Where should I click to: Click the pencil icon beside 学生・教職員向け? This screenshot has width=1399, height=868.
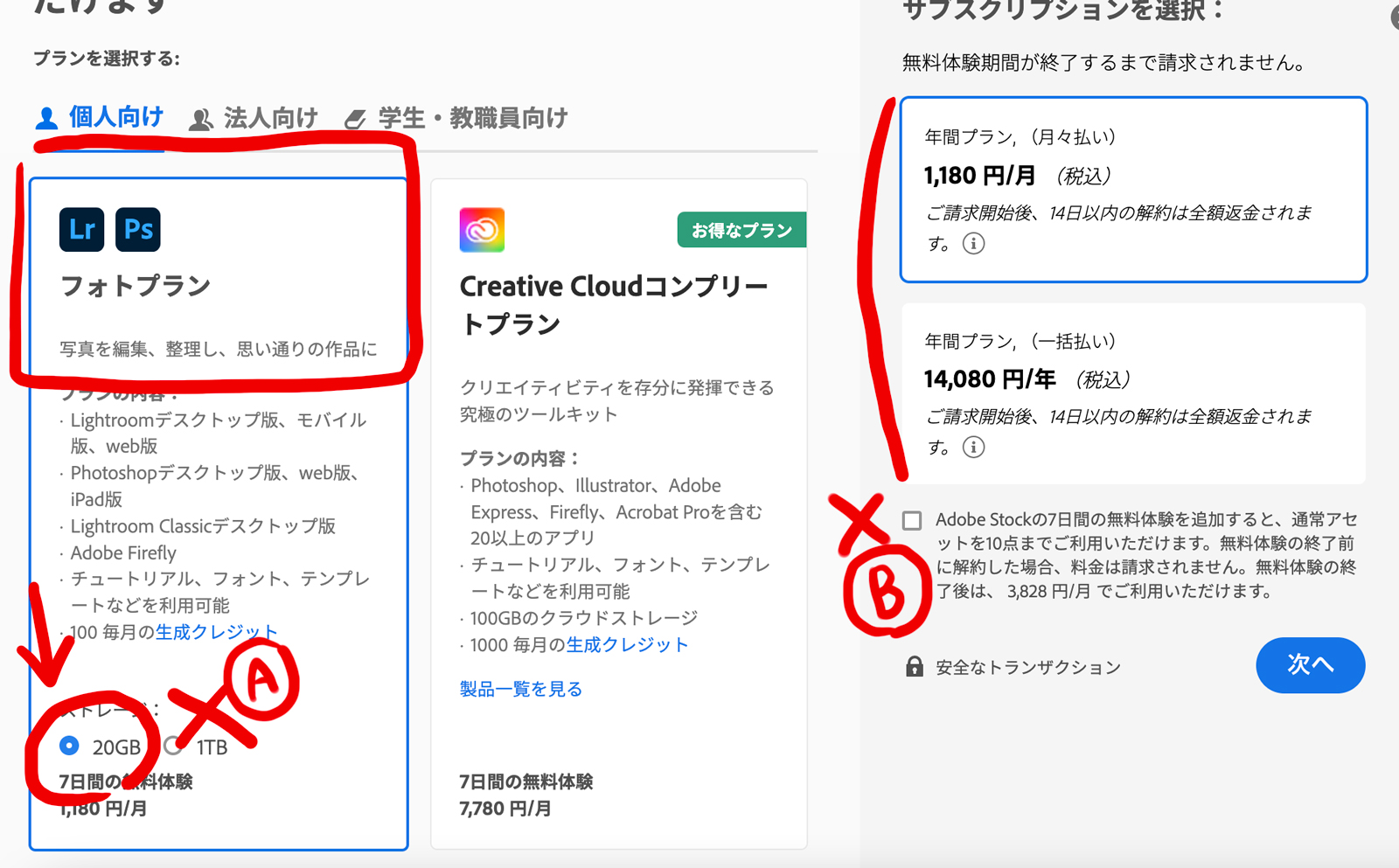[355, 119]
